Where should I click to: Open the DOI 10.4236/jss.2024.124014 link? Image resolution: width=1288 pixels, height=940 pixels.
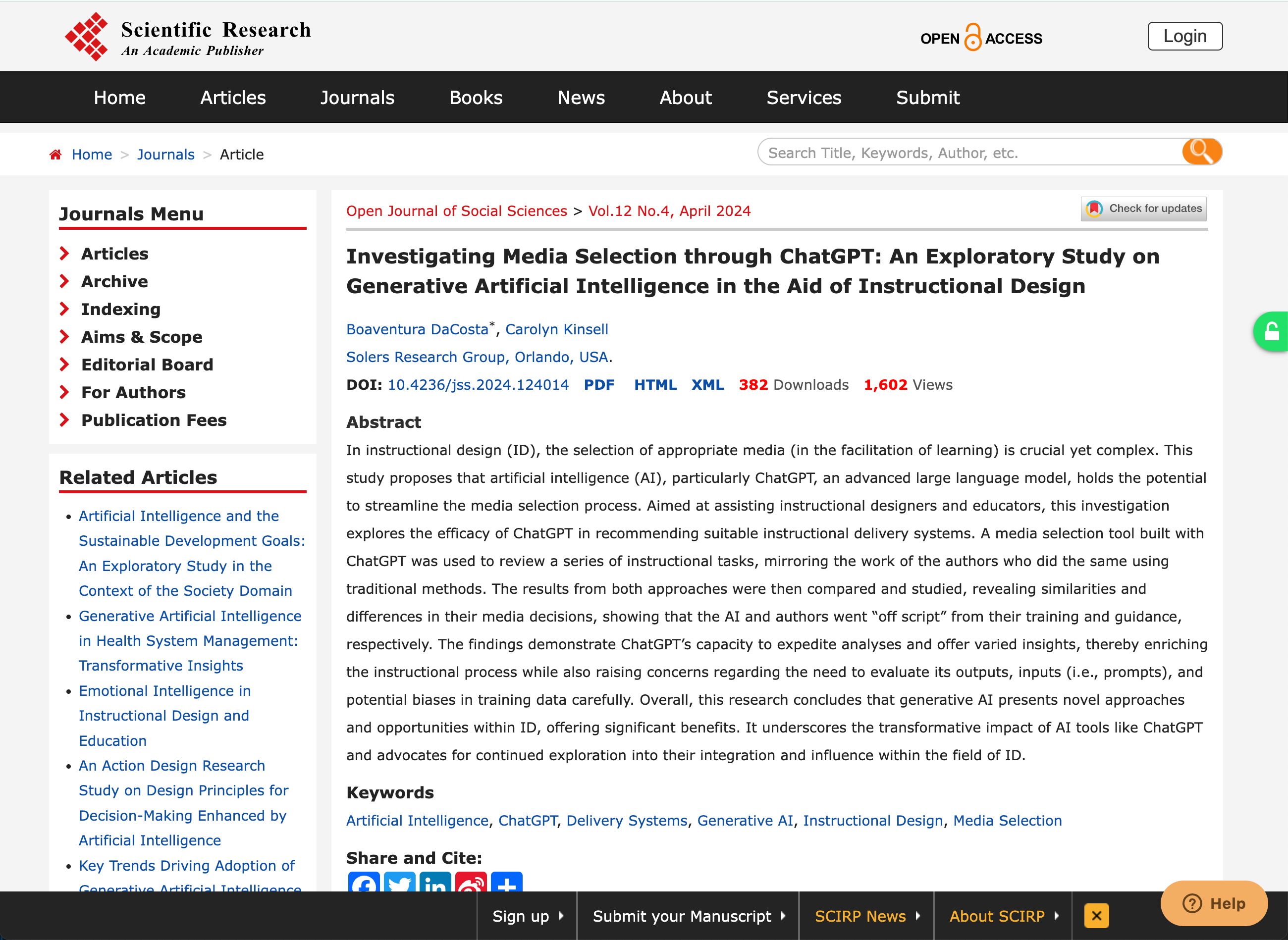tap(478, 385)
